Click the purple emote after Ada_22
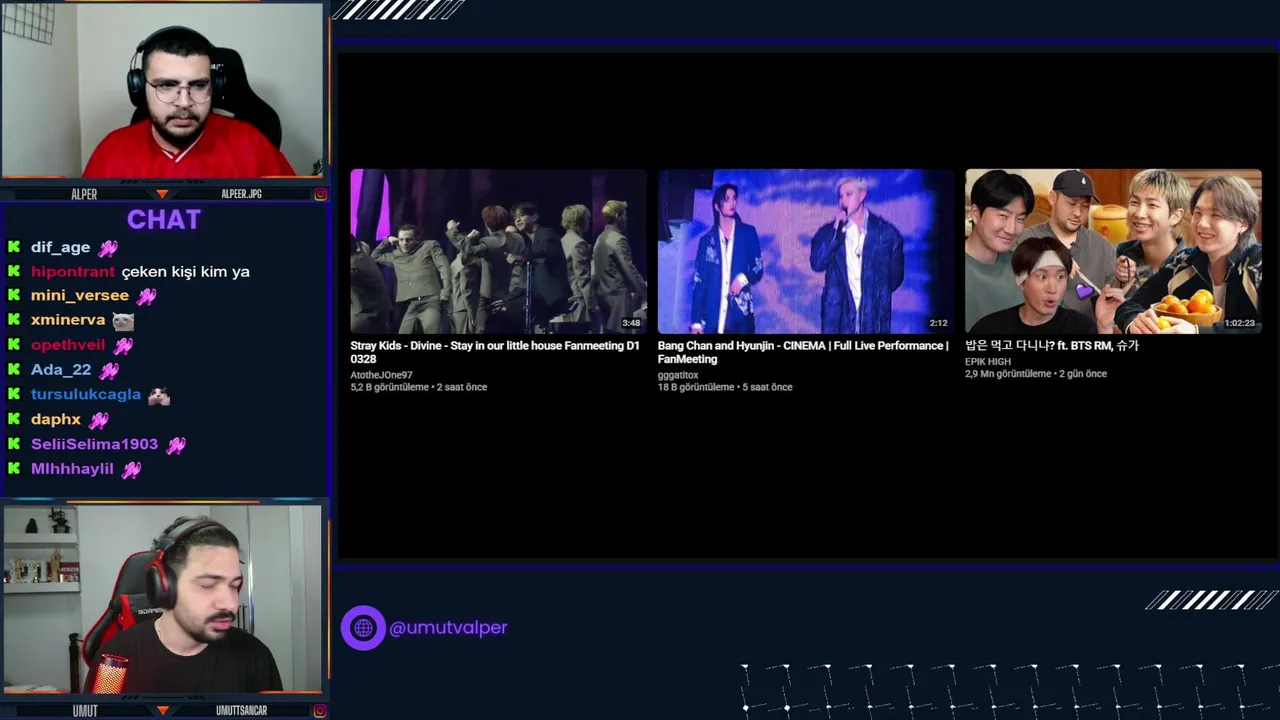 coord(109,371)
